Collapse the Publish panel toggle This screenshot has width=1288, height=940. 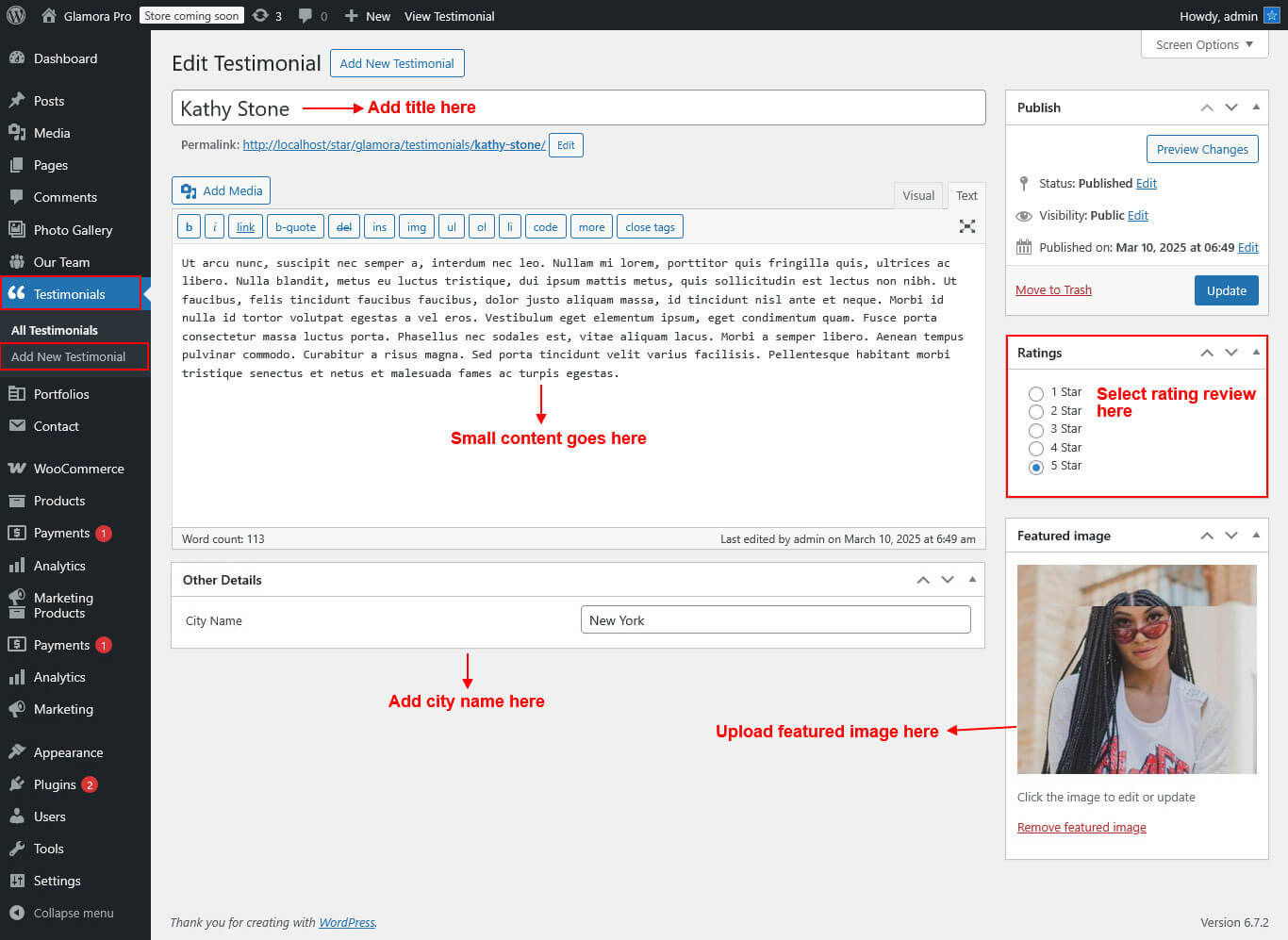point(1256,107)
